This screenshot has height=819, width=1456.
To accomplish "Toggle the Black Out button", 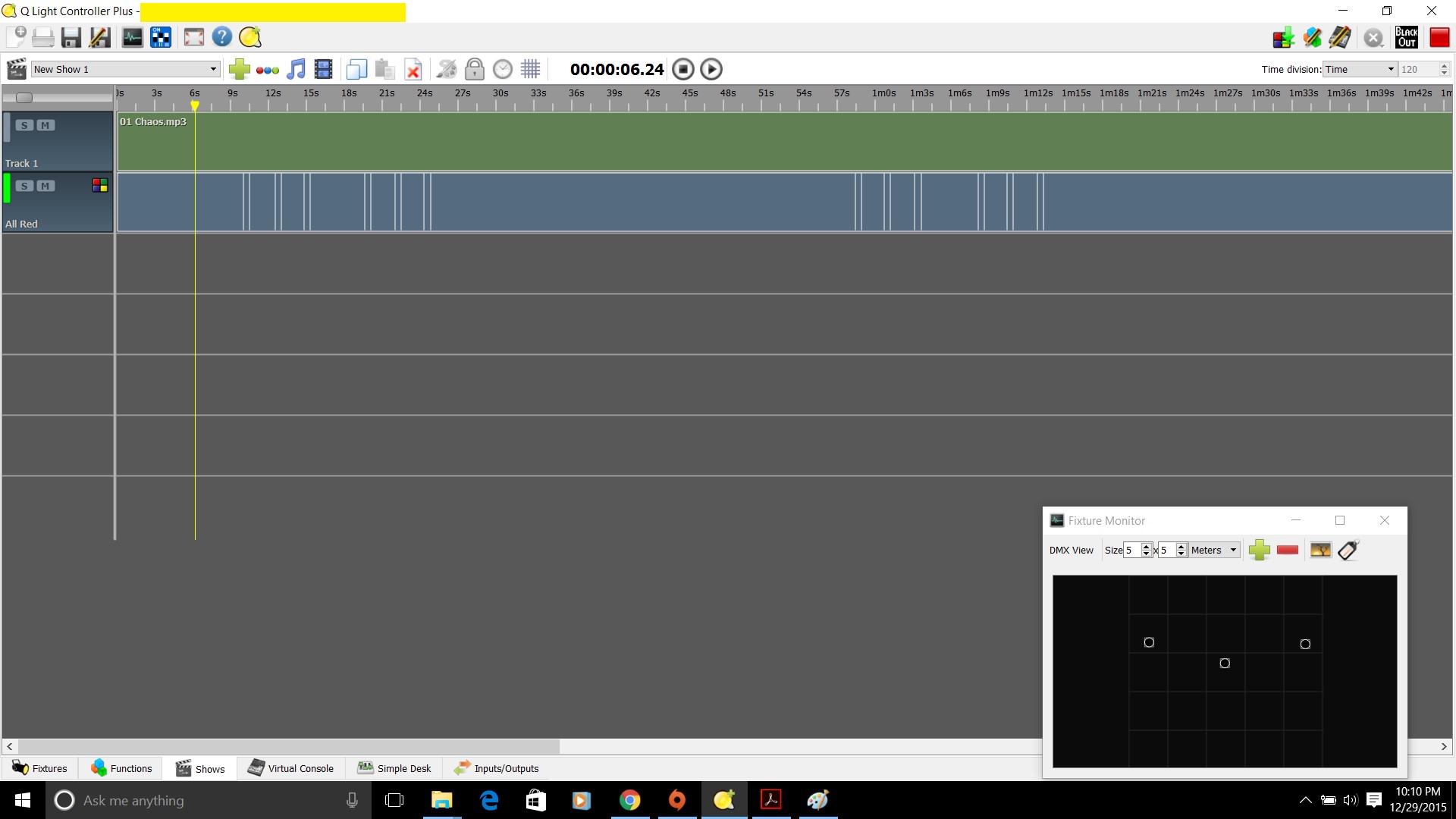I will [x=1407, y=37].
